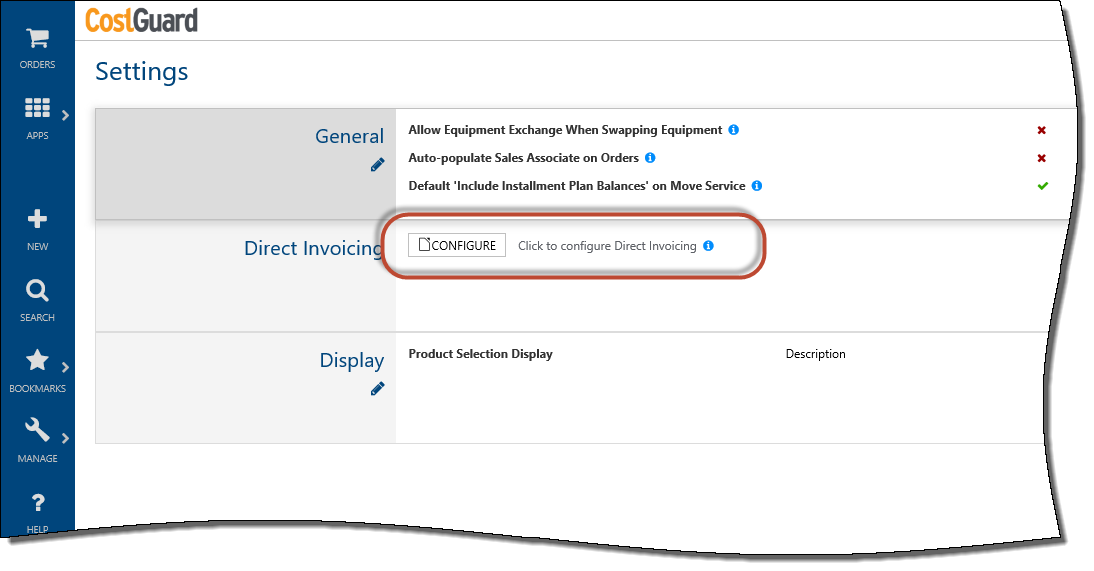Show info for Include Installment Plan Balances
Viewport: 1094px width, 571px height.
click(x=756, y=186)
